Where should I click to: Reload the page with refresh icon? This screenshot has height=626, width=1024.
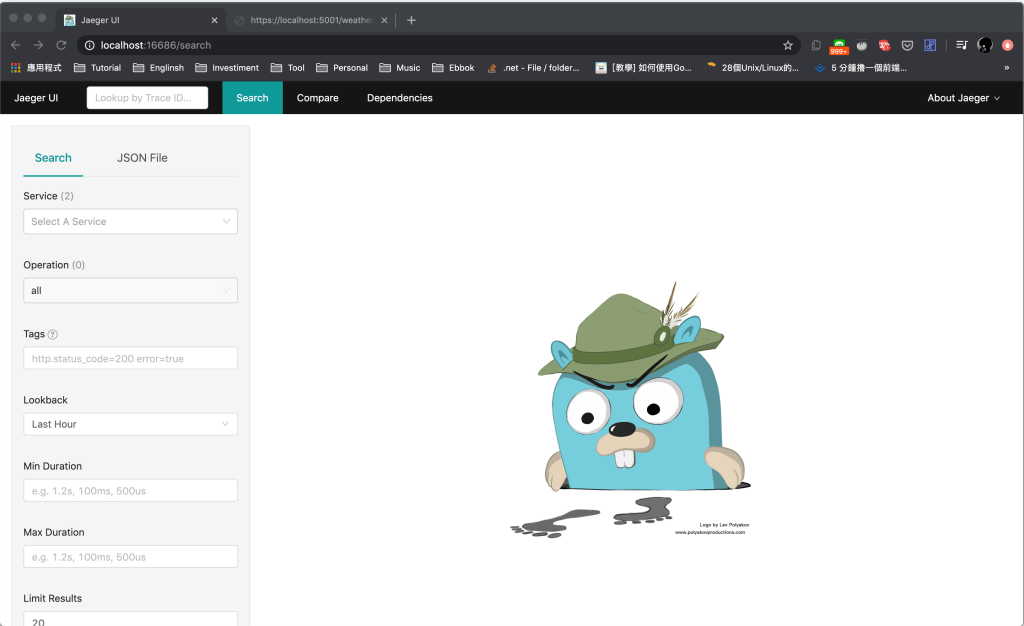pos(61,45)
